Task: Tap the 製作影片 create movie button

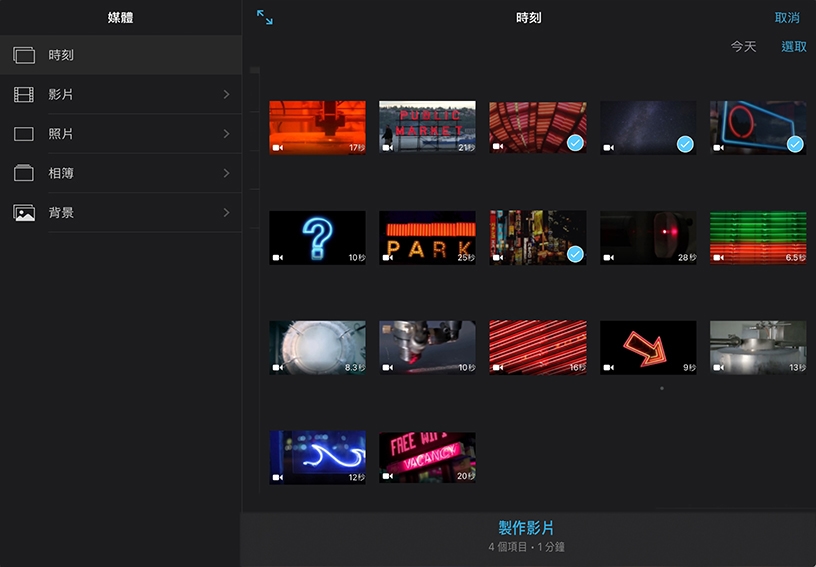Action: pos(527,528)
